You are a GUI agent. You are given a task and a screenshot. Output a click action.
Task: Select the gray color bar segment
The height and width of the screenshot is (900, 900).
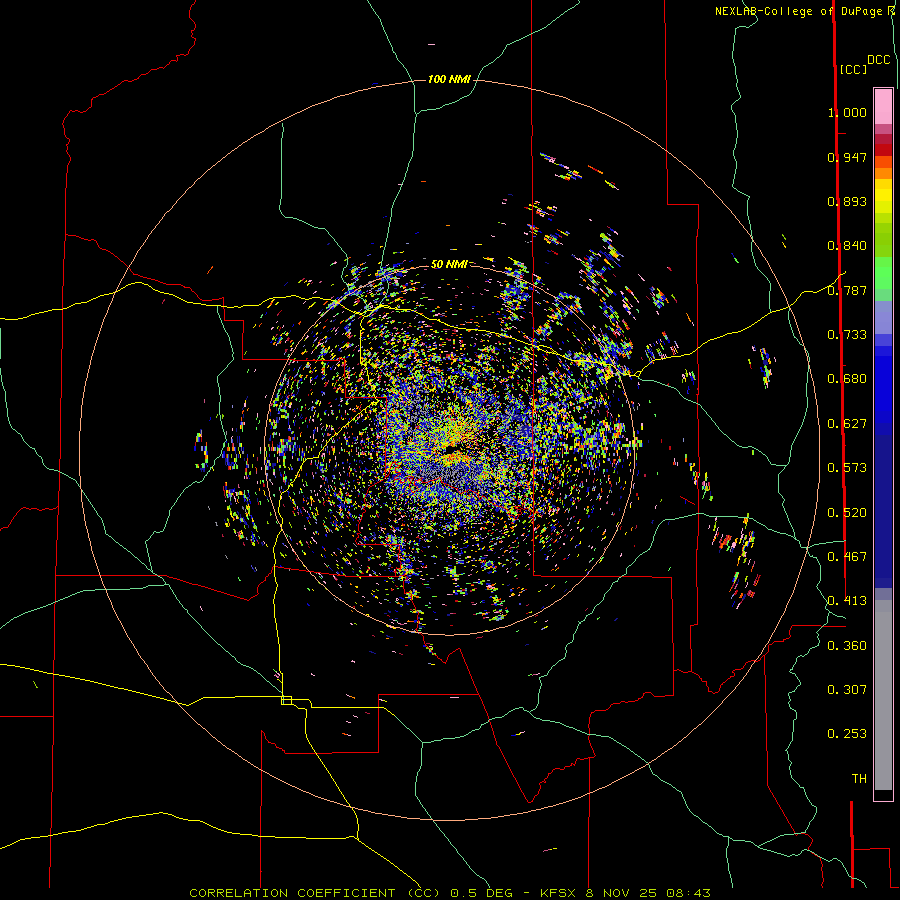tap(883, 695)
